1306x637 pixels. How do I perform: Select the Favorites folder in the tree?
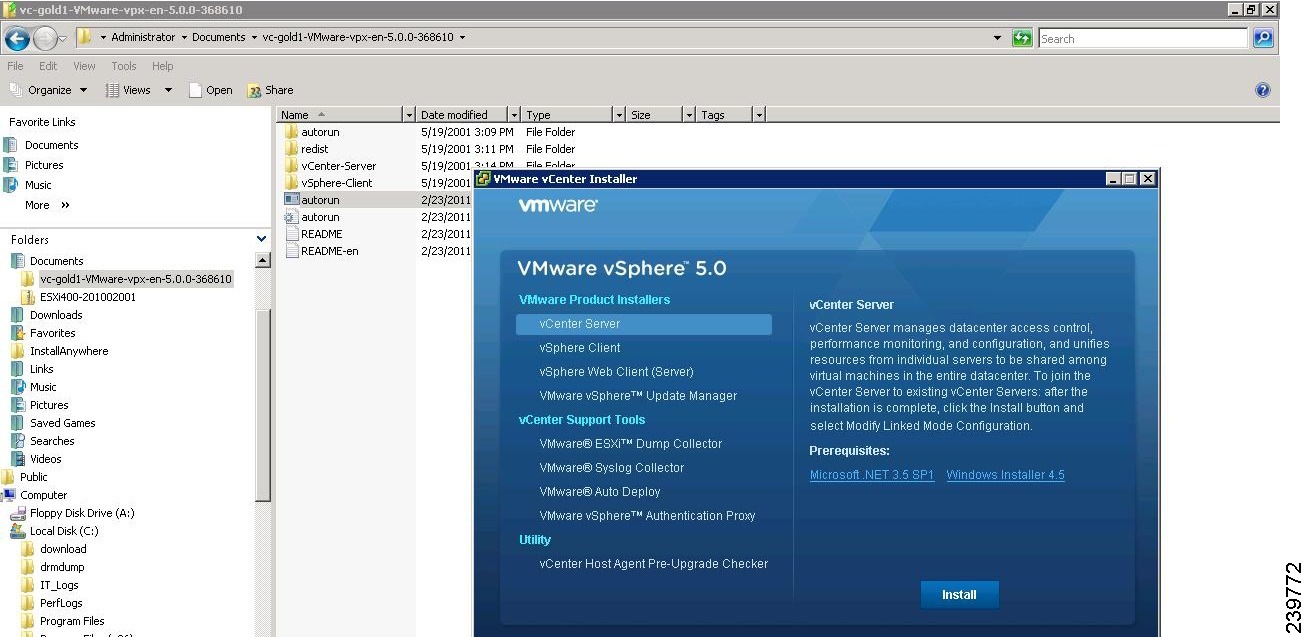[52, 333]
